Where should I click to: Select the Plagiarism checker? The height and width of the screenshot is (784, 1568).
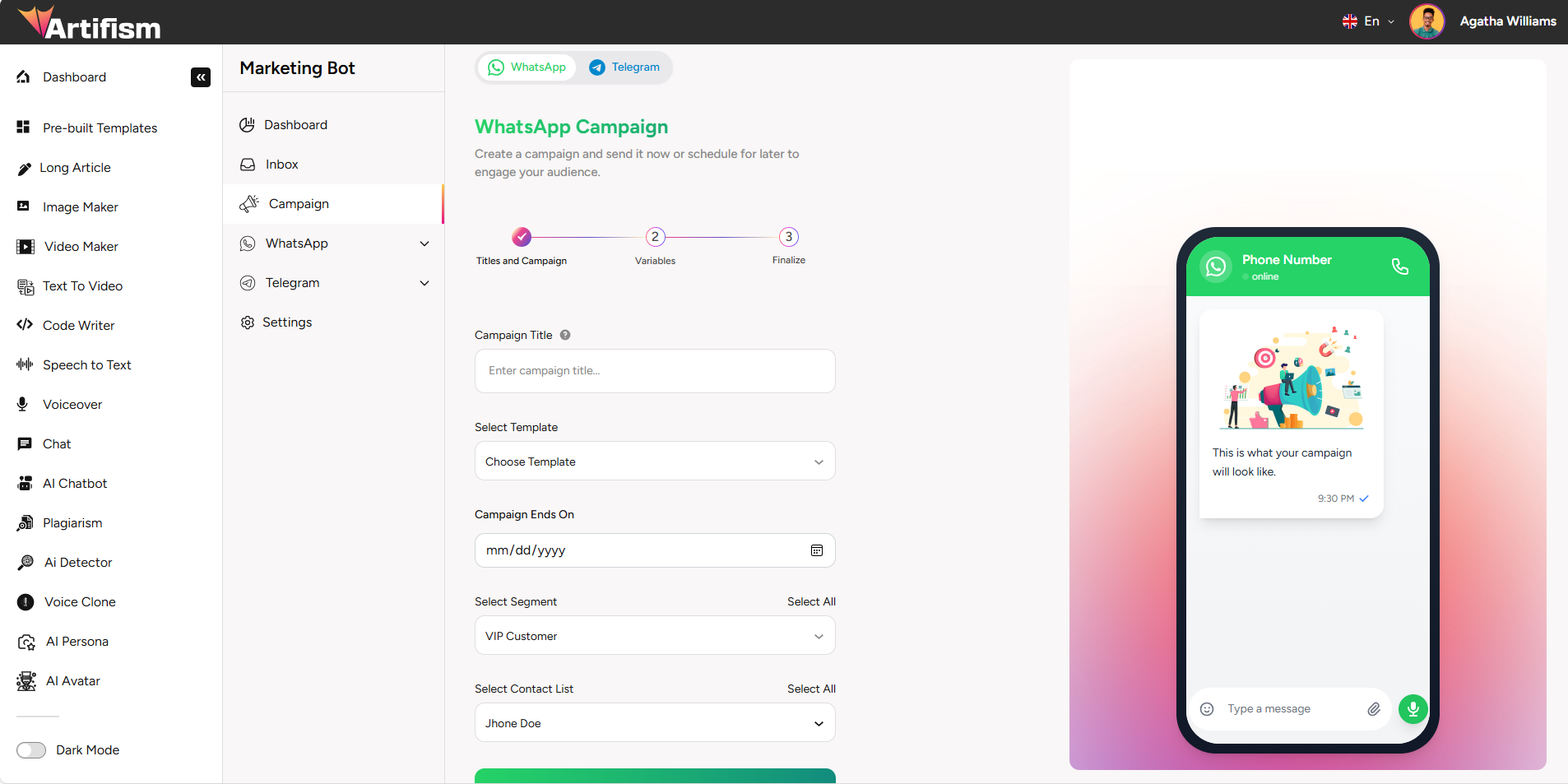(x=72, y=522)
